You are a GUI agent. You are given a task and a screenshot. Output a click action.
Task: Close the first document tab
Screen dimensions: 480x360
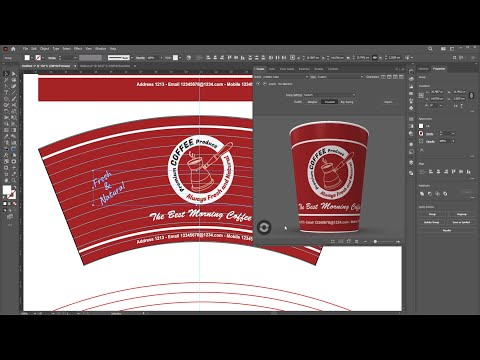click(x=75, y=66)
